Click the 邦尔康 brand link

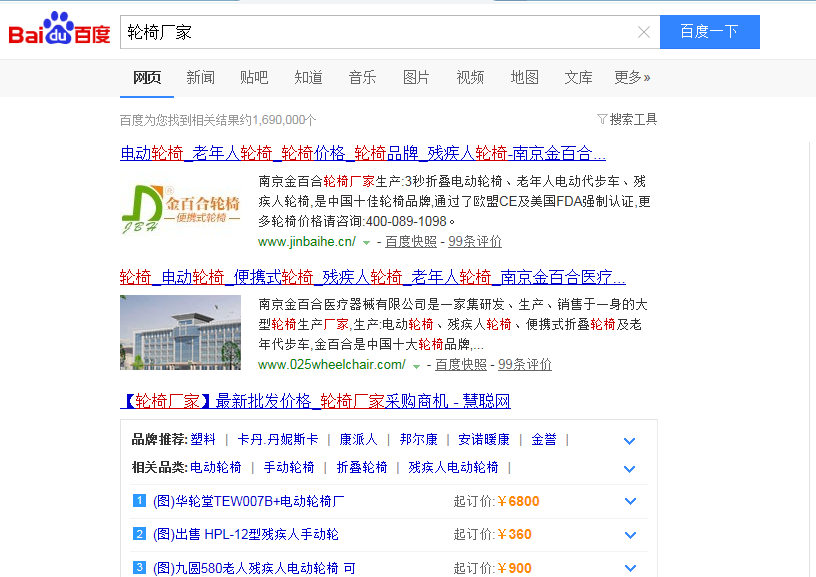pos(418,440)
